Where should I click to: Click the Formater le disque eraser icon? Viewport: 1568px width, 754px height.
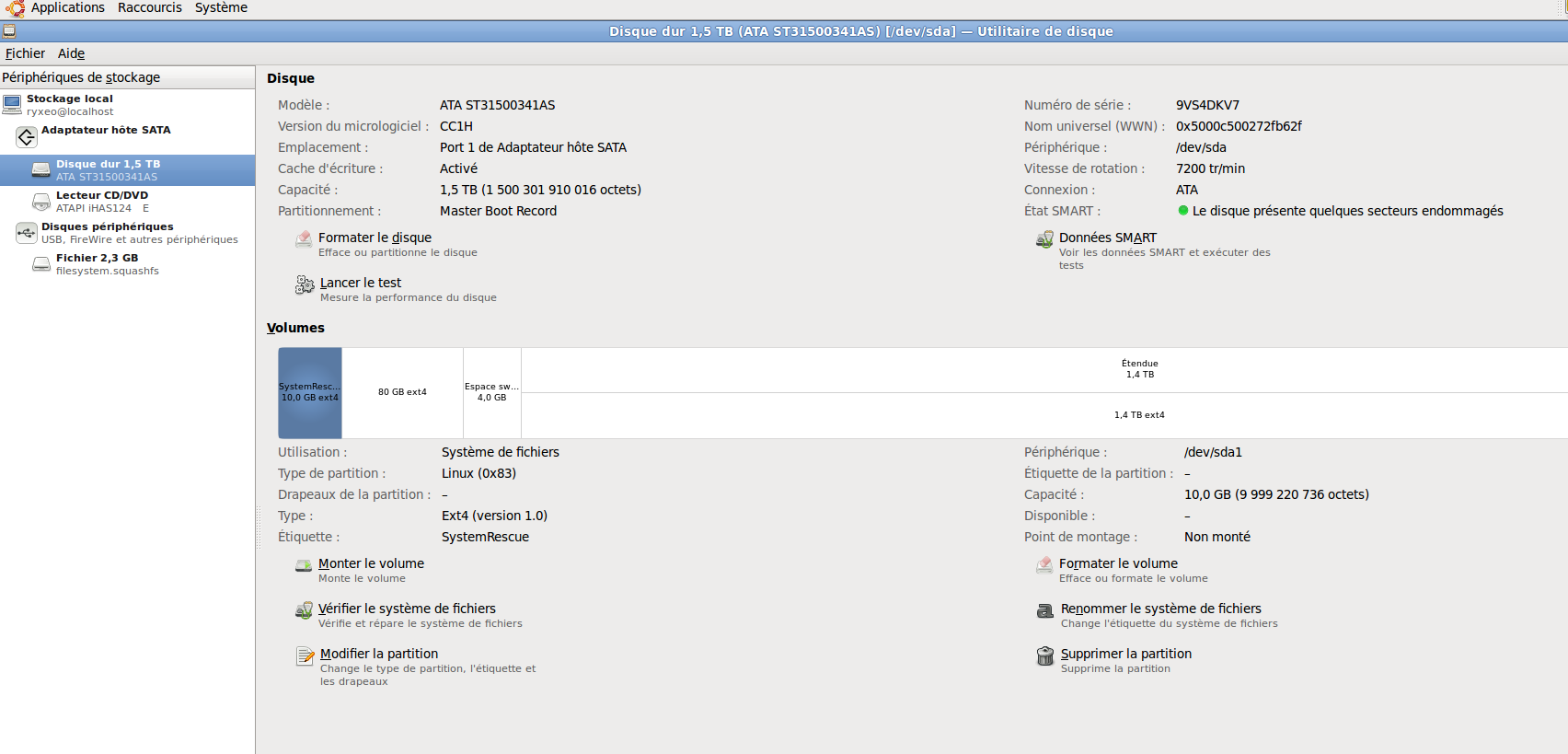(304, 239)
